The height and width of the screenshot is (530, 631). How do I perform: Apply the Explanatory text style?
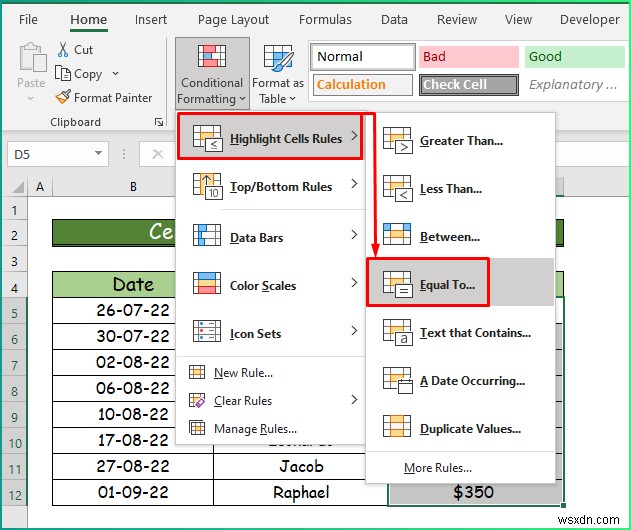coord(575,85)
